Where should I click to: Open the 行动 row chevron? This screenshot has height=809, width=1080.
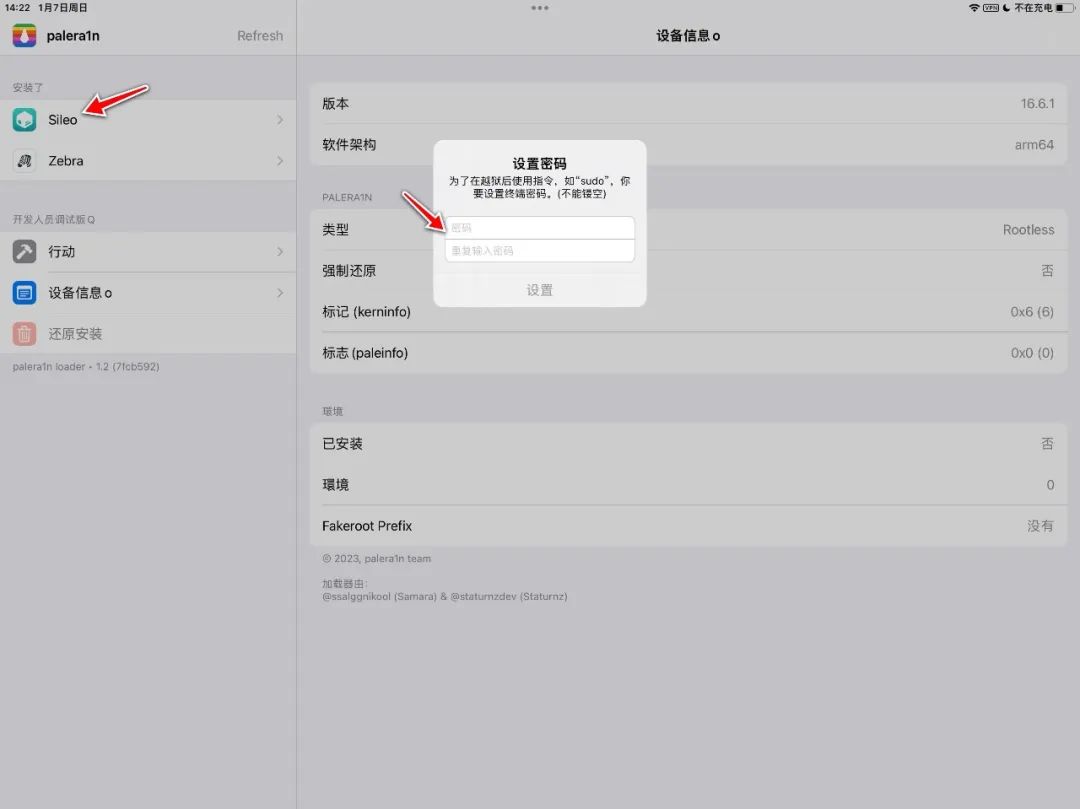(280, 251)
